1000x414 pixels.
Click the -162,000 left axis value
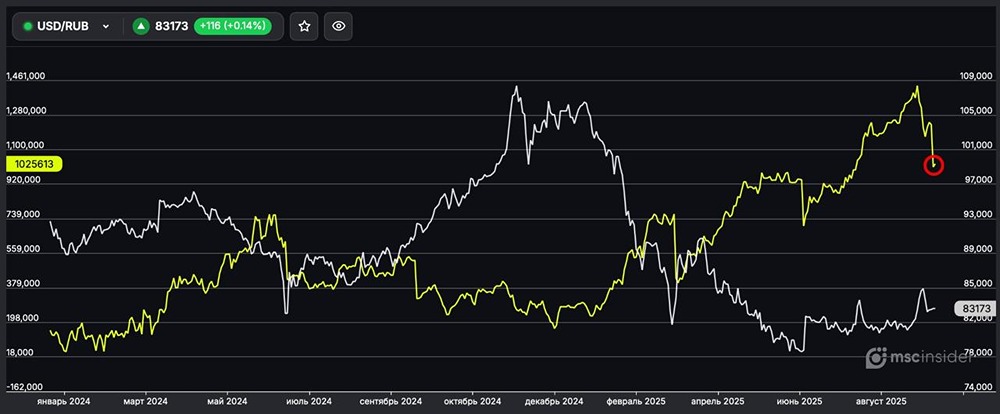coord(24,387)
